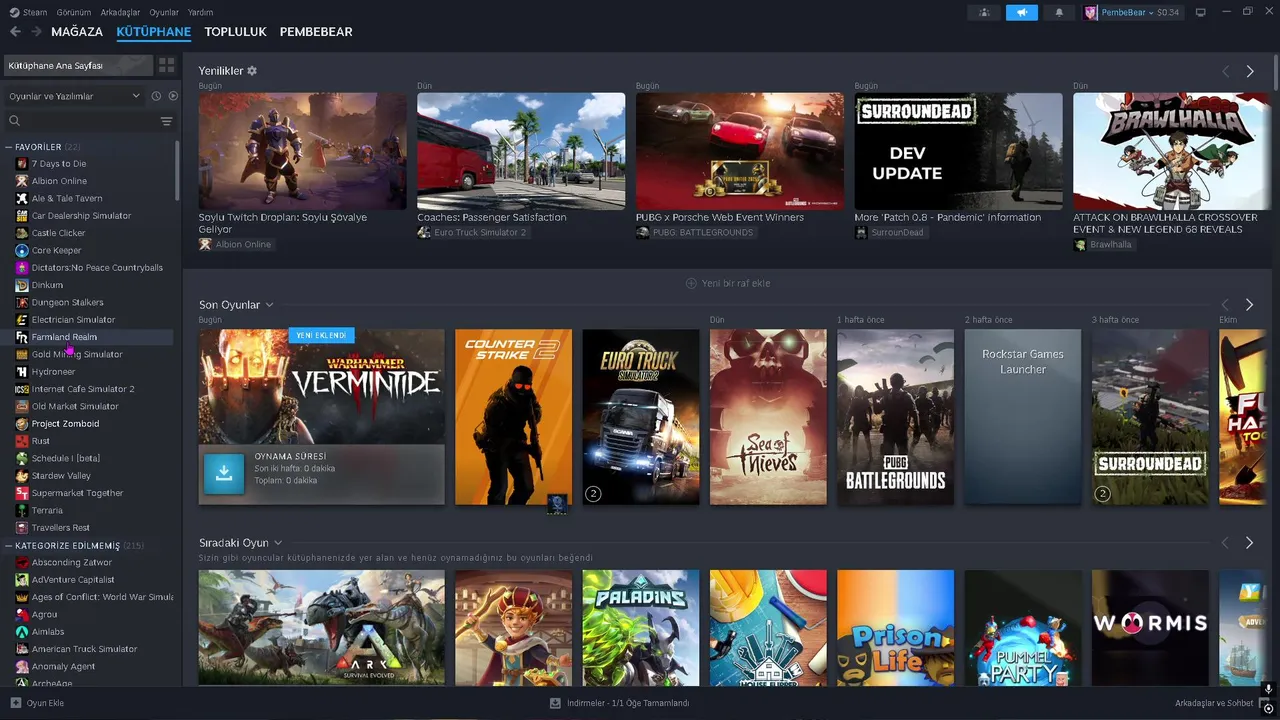Open the notifications bell icon
The height and width of the screenshot is (720, 1280).
(x=1059, y=12)
